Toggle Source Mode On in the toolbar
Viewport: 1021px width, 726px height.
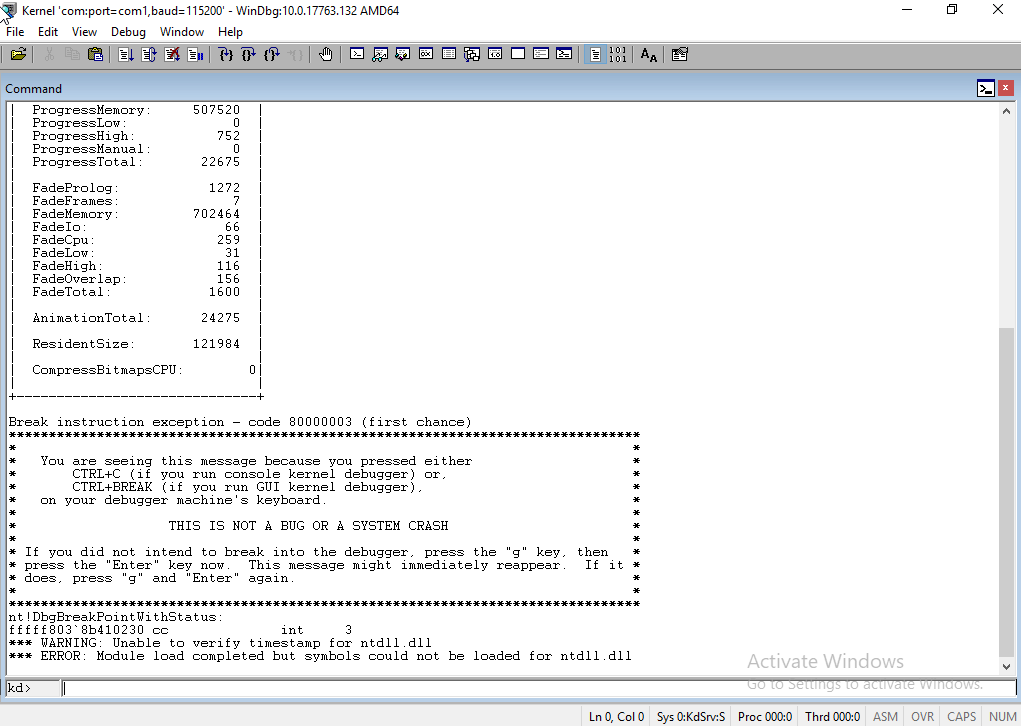[595, 55]
